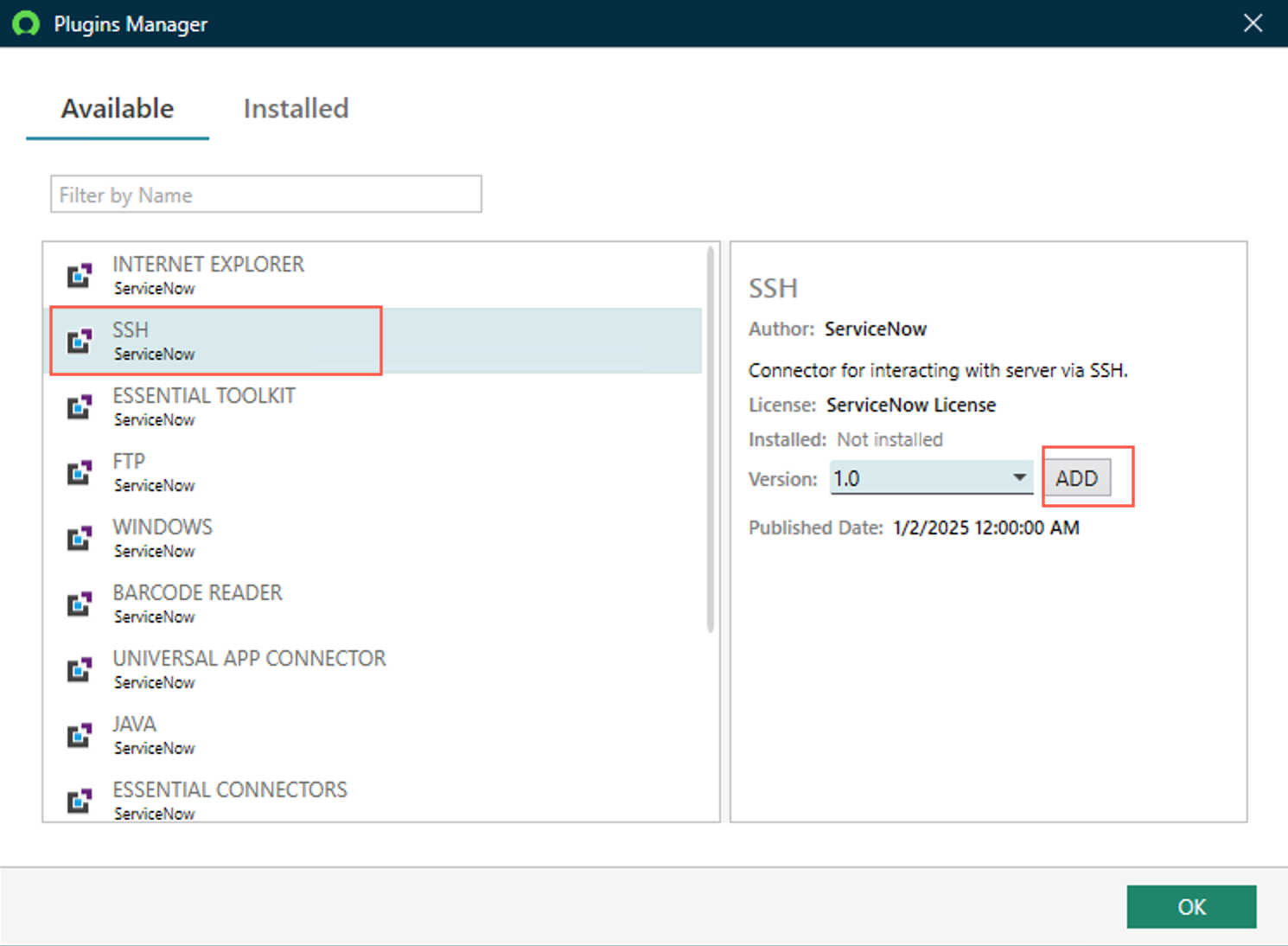Click the Java plugin icon
Viewport: 1288px width, 946px height.
tap(80, 736)
